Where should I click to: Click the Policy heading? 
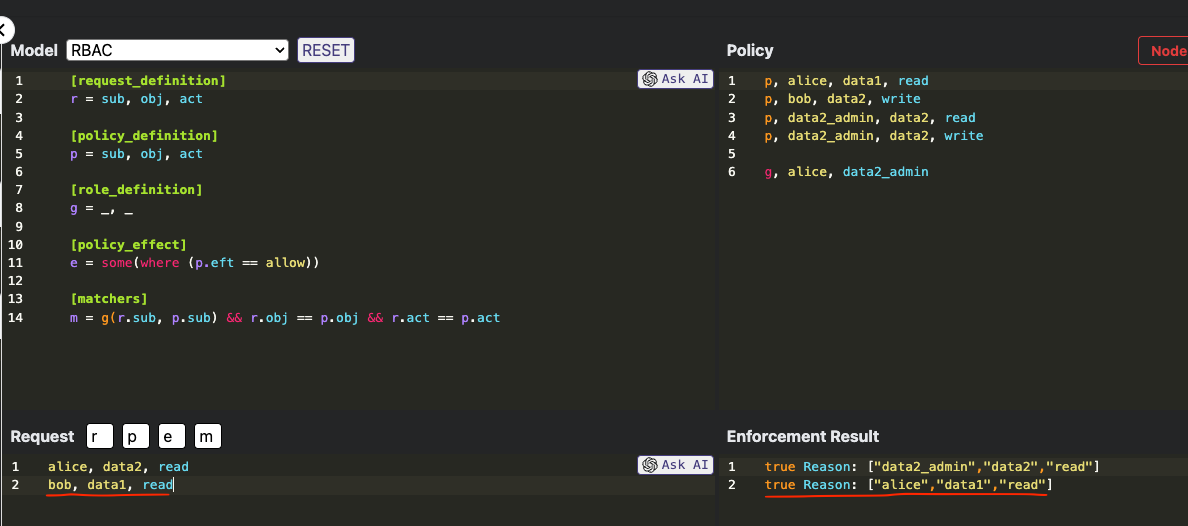[750, 51]
